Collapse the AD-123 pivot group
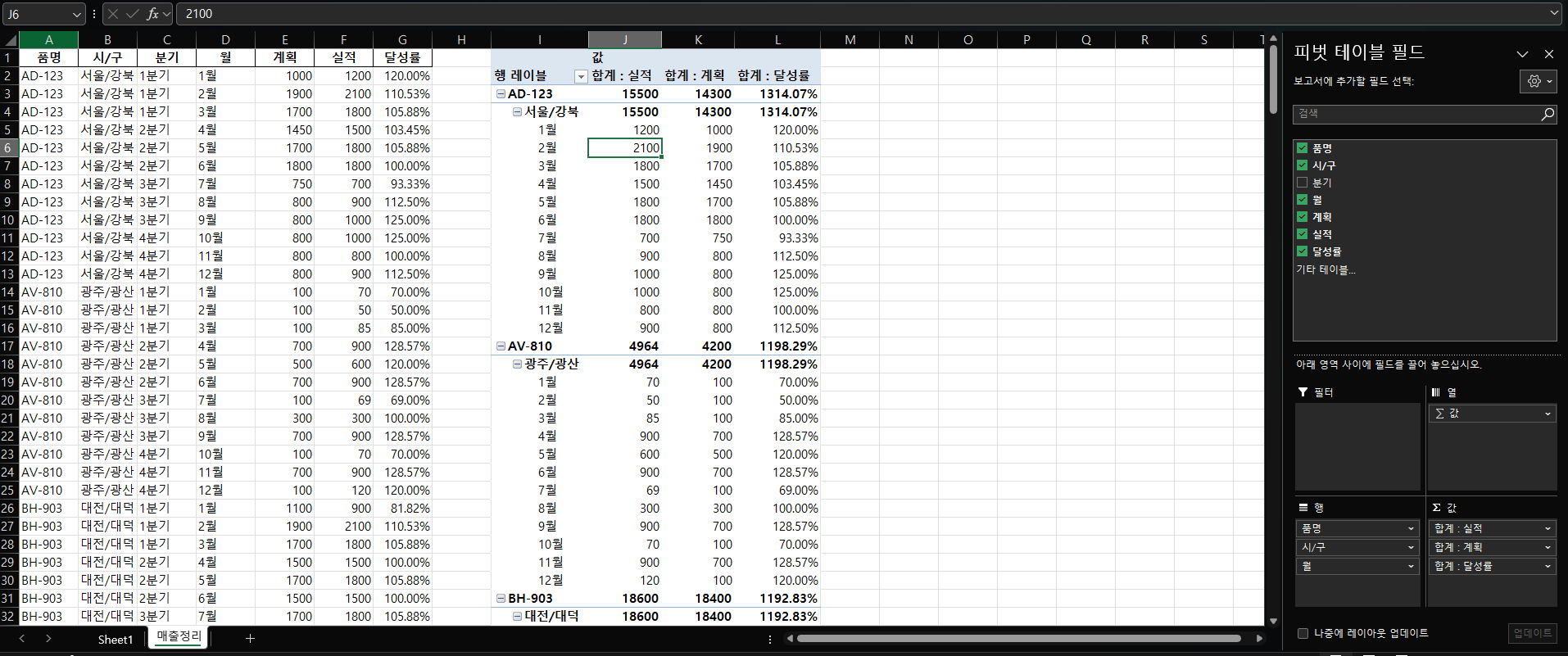 pos(501,94)
